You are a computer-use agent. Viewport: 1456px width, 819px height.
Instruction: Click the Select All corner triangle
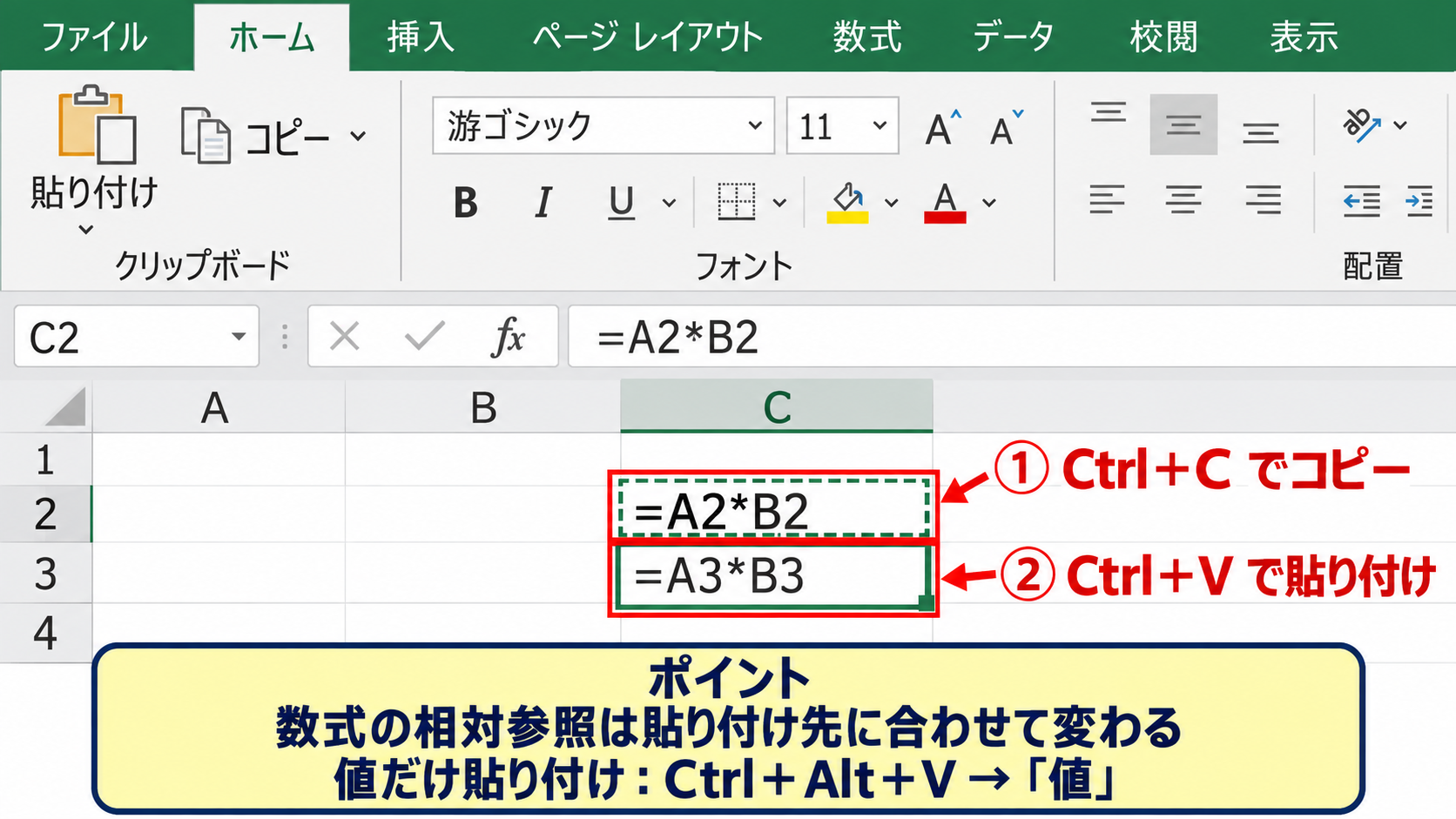65,406
